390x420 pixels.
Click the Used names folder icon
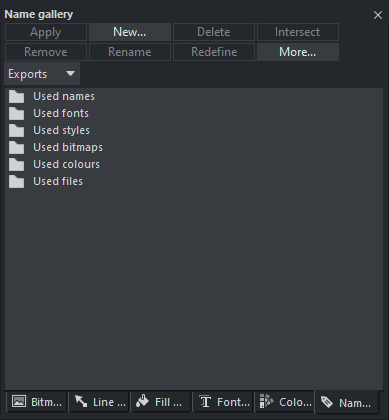pyautogui.click(x=16, y=96)
